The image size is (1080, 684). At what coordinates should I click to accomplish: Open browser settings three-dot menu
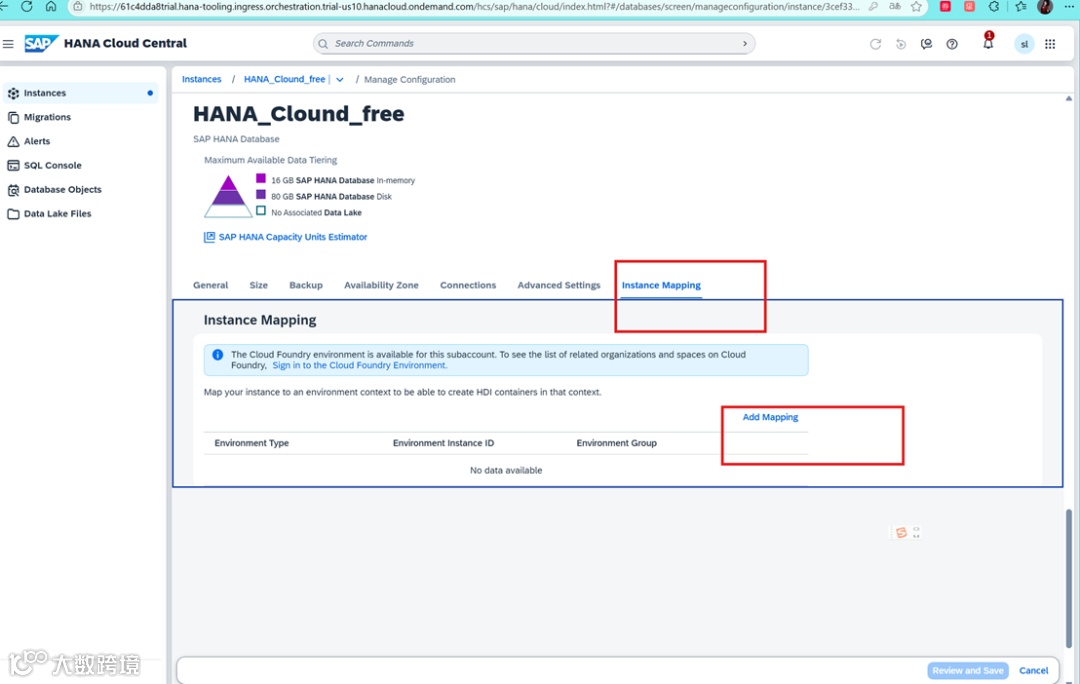[1070, 6]
